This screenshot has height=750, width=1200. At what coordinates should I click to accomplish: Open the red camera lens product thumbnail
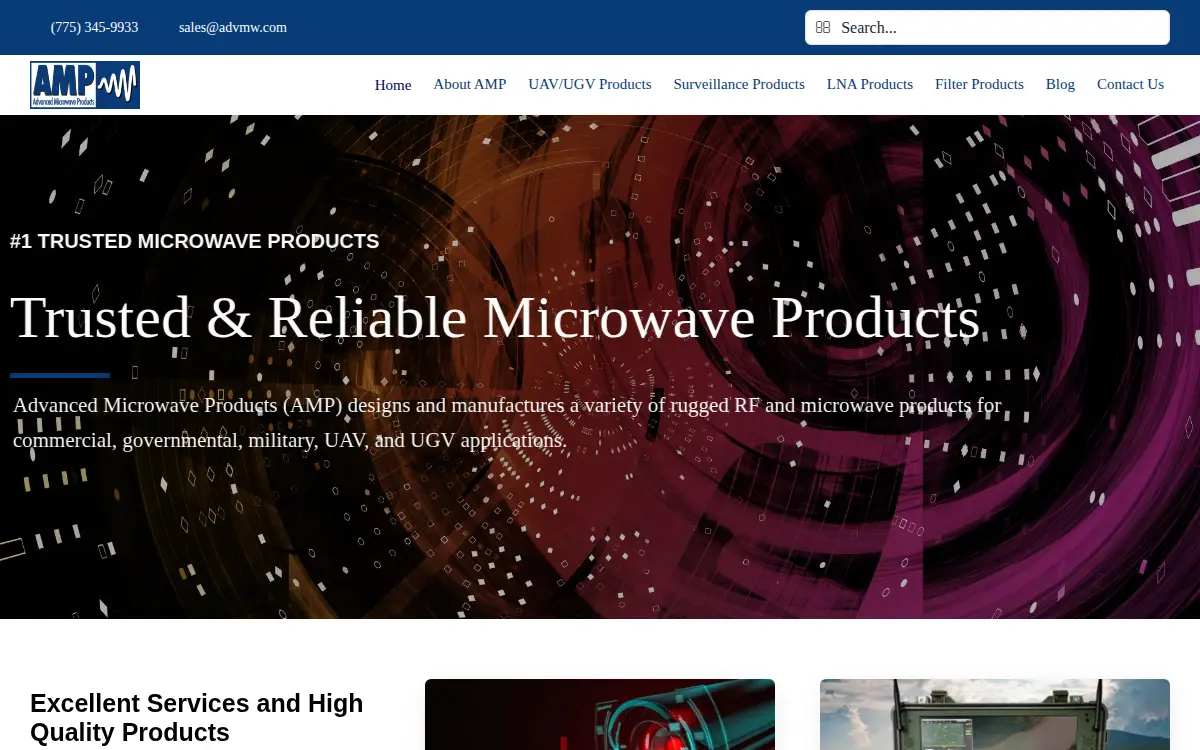coord(600,714)
